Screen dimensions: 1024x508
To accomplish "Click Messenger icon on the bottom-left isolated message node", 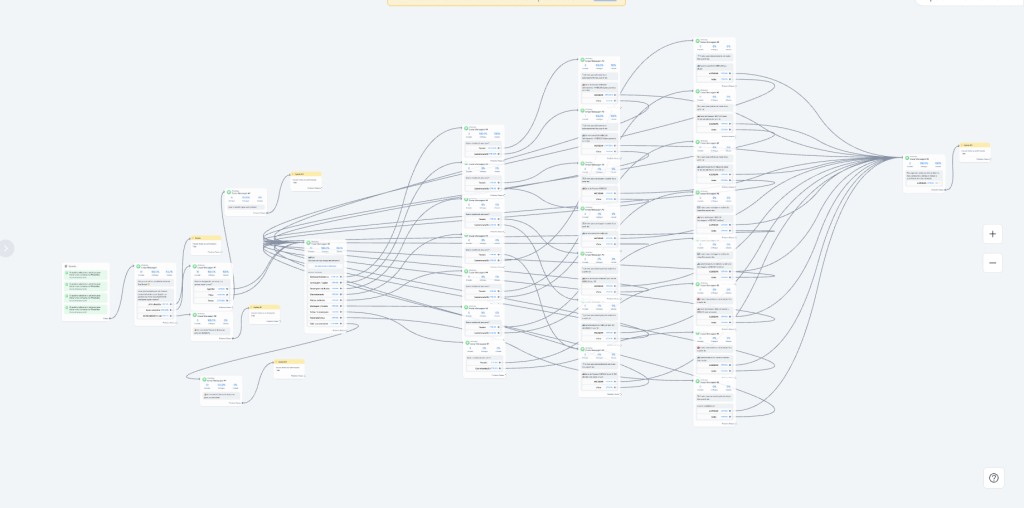I will pos(206,379).
